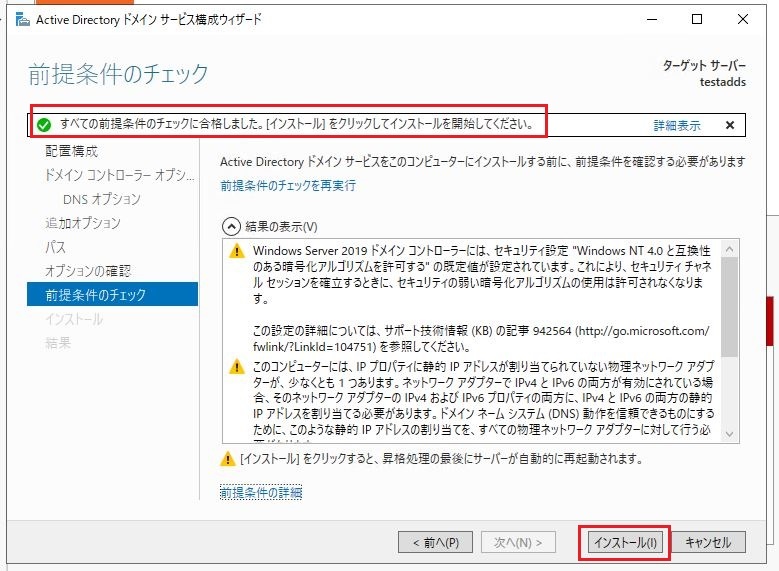The width and height of the screenshot is (779, 571).
Task: Select DNS オプション step
Action: (102, 199)
